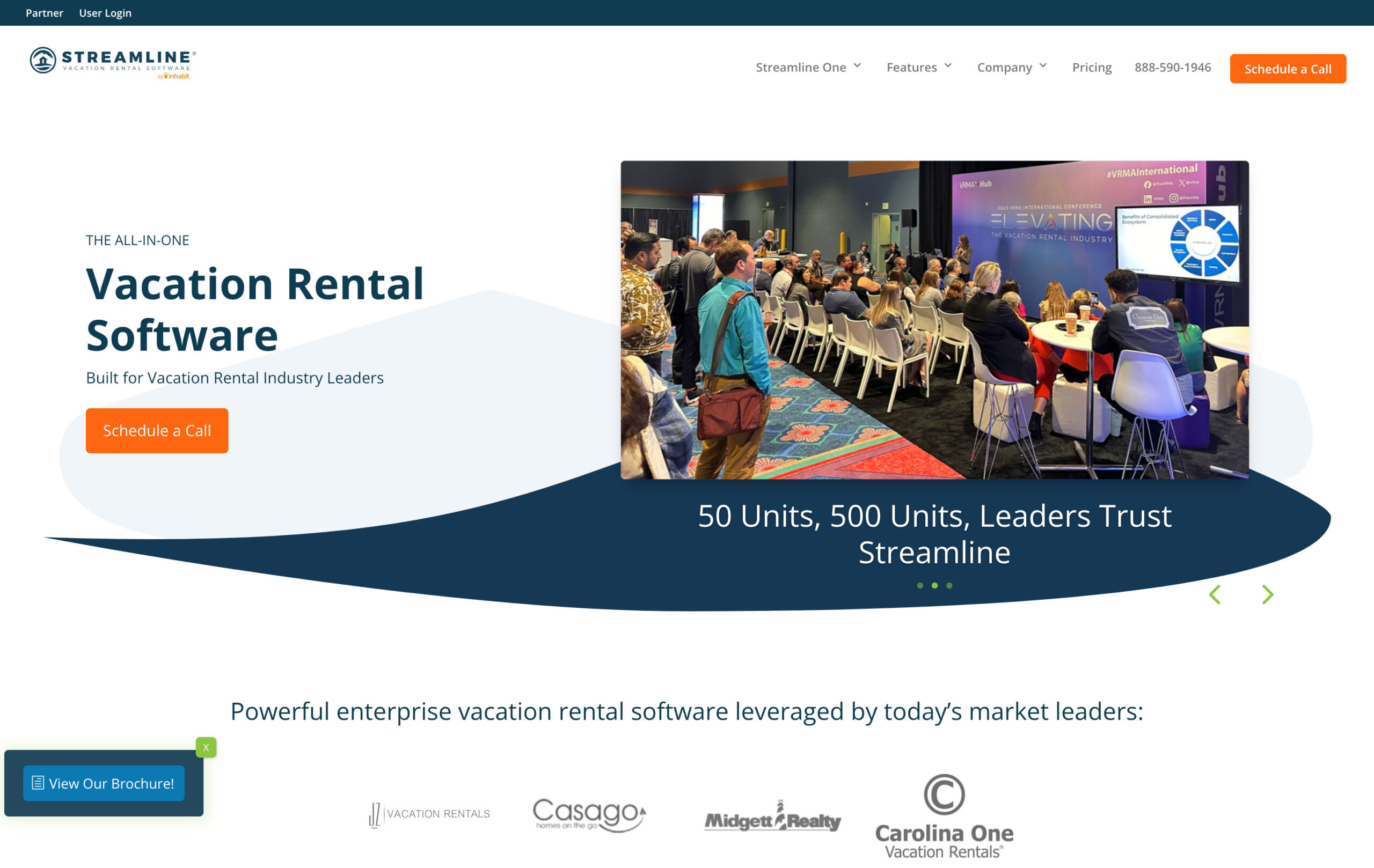Click the Casago logo
Viewport: 1374px width, 868px height.
[x=589, y=814]
